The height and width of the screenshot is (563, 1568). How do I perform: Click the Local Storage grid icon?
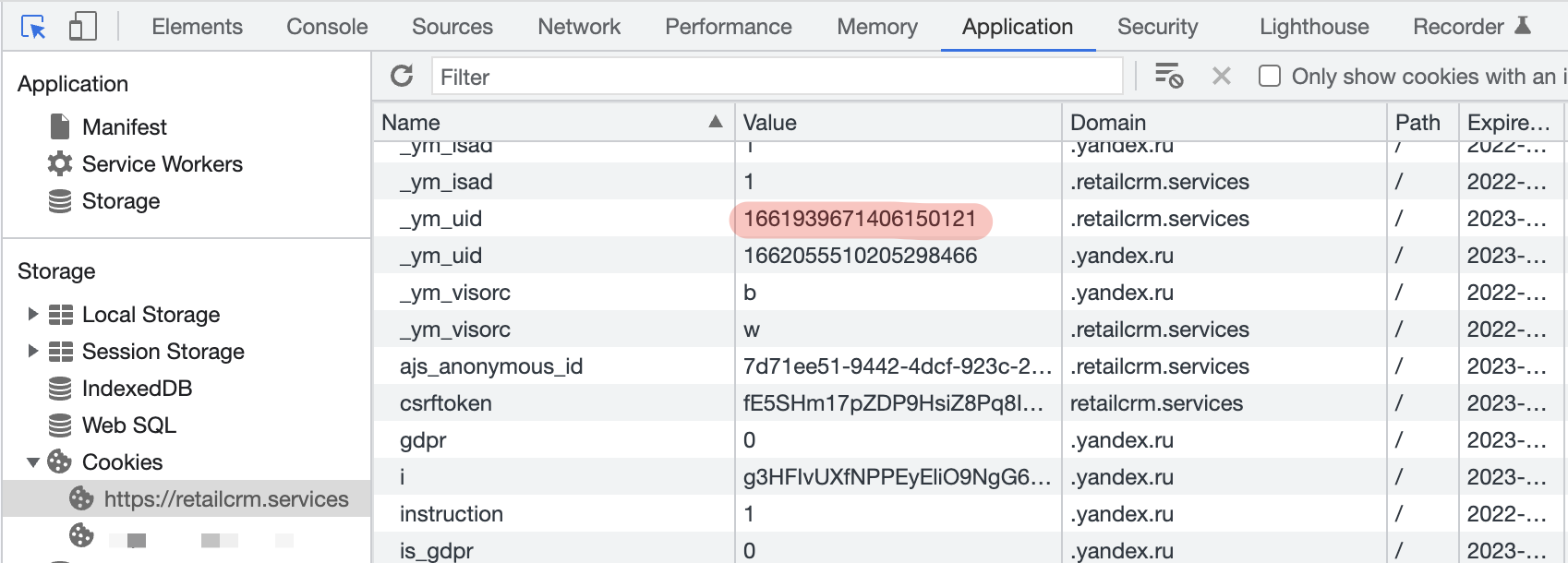click(61, 315)
